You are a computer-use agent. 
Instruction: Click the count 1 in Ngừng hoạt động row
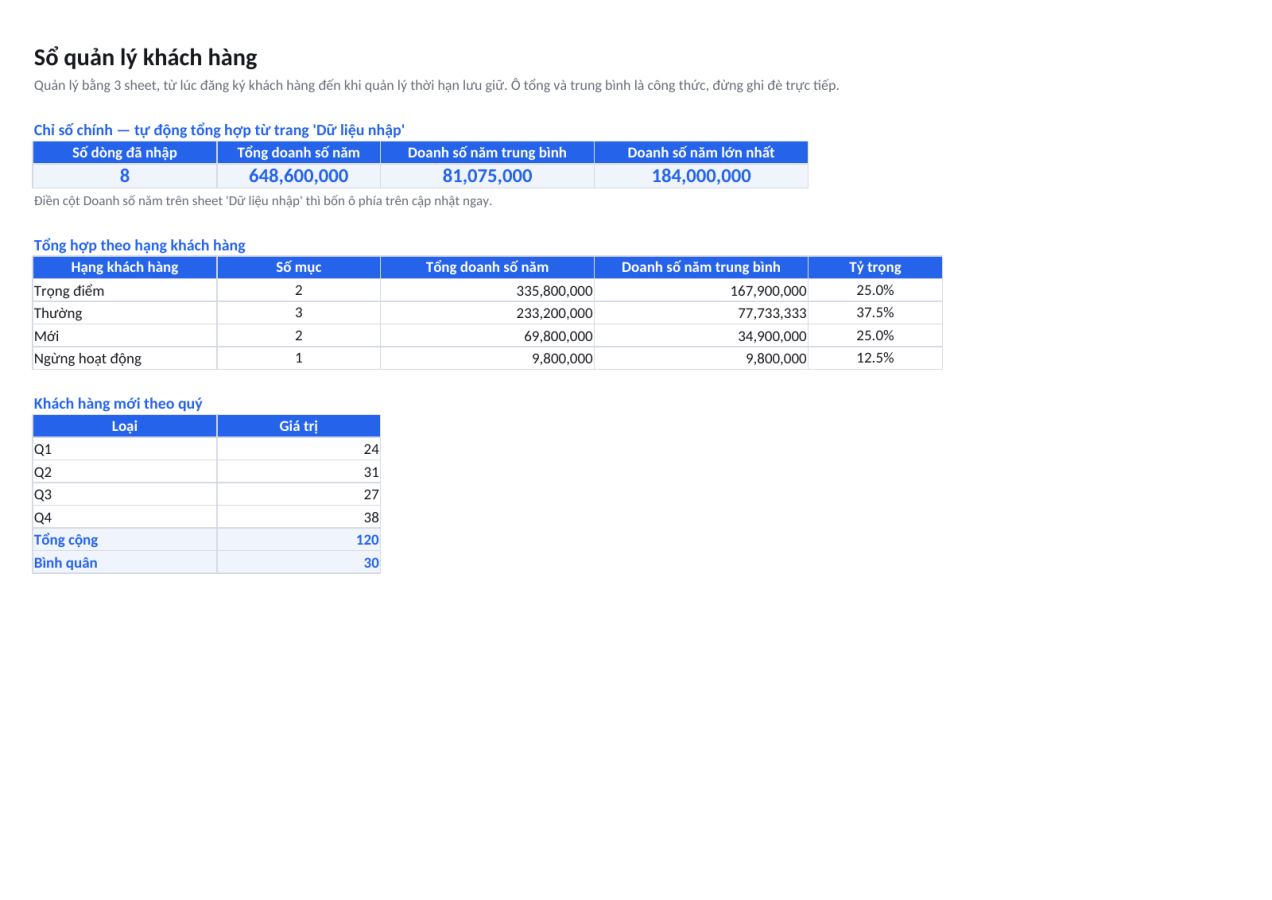(x=299, y=358)
